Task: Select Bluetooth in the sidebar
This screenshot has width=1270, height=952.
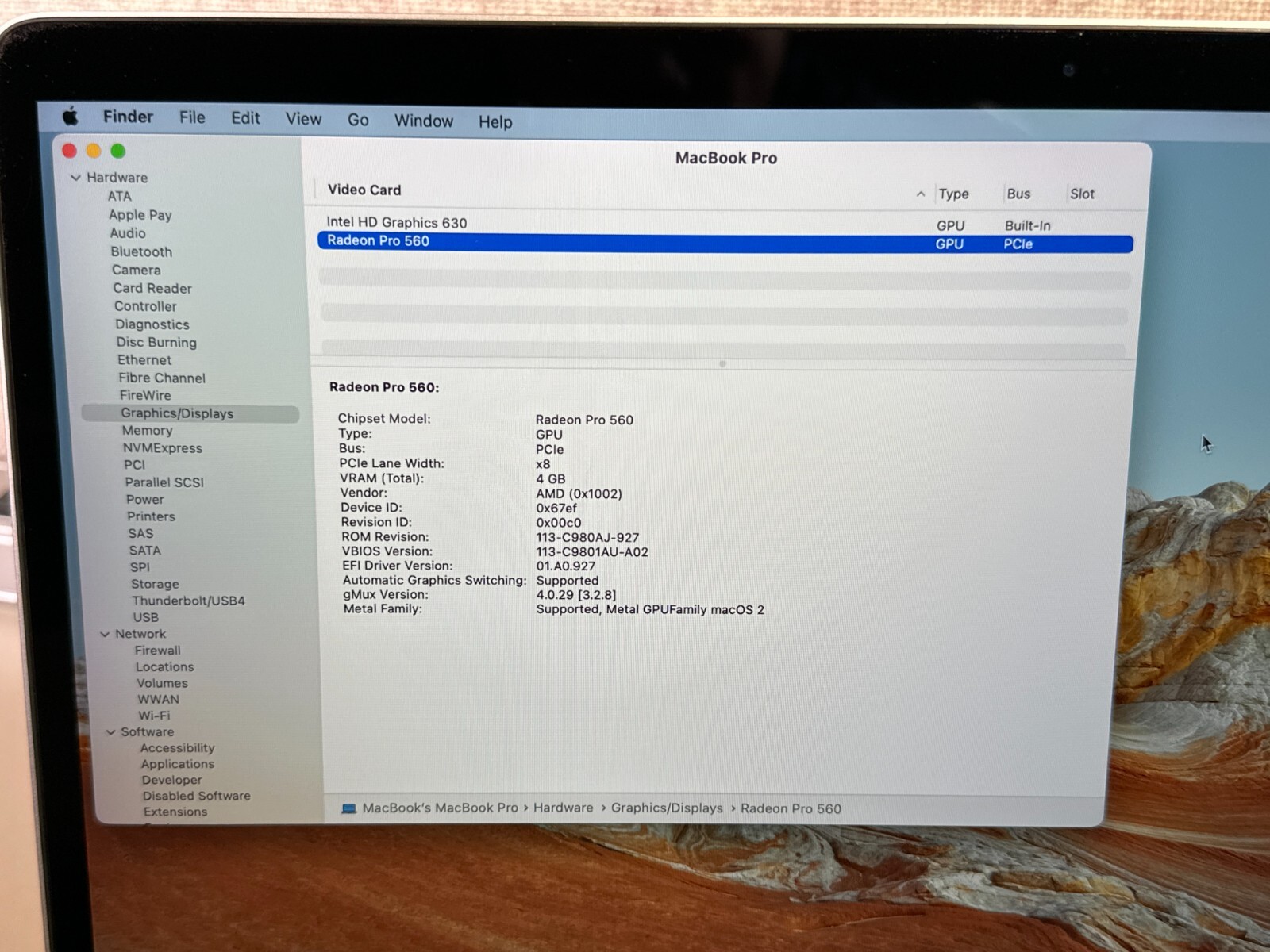Action: [x=141, y=251]
